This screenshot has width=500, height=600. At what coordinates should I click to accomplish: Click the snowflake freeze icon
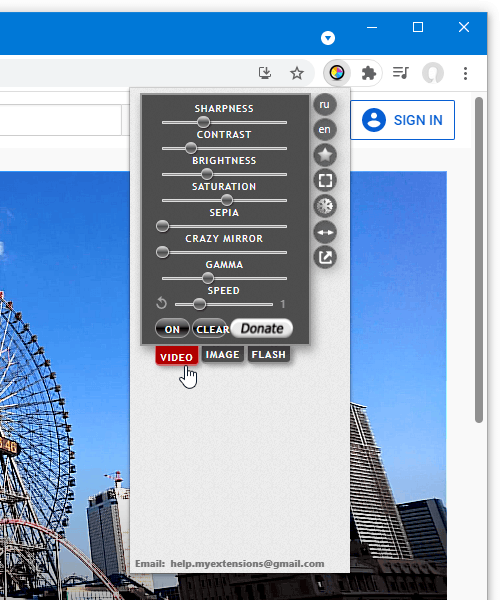coord(325,206)
